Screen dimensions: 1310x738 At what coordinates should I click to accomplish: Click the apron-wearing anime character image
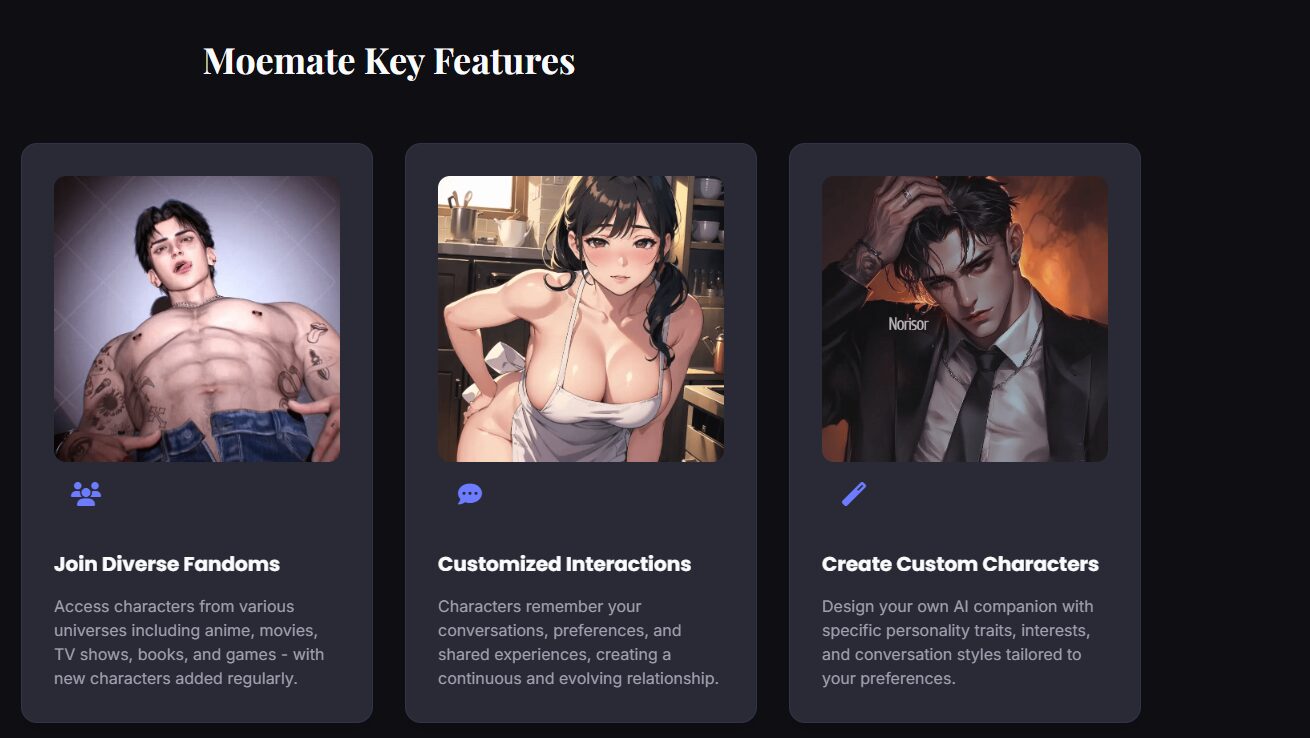click(x=581, y=319)
